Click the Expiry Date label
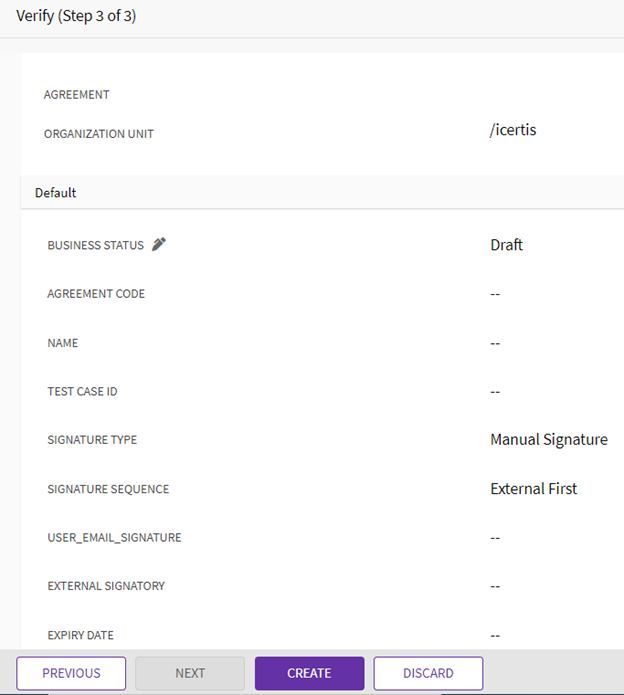624x695 pixels. pos(80,635)
